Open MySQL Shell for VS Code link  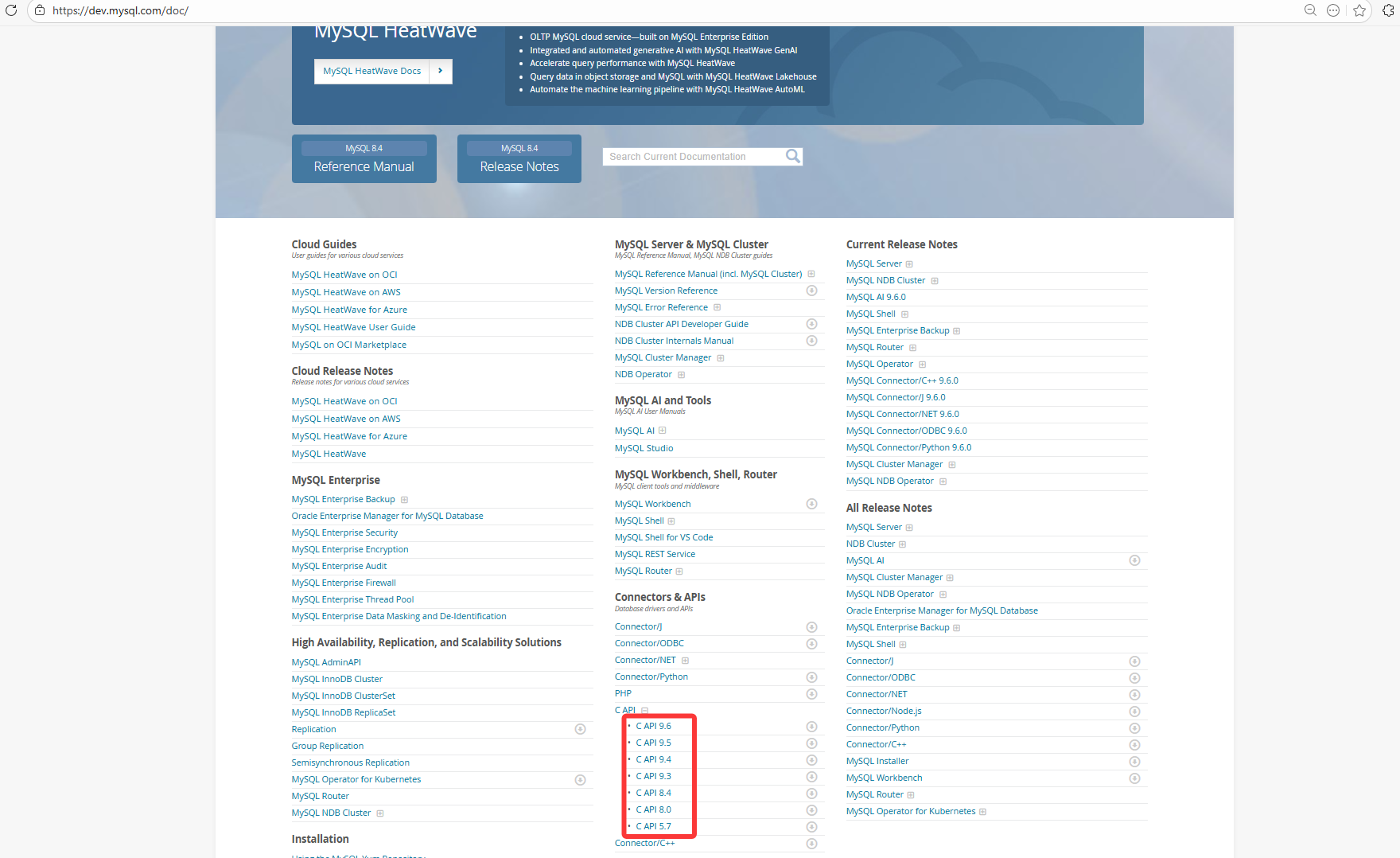point(664,537)
